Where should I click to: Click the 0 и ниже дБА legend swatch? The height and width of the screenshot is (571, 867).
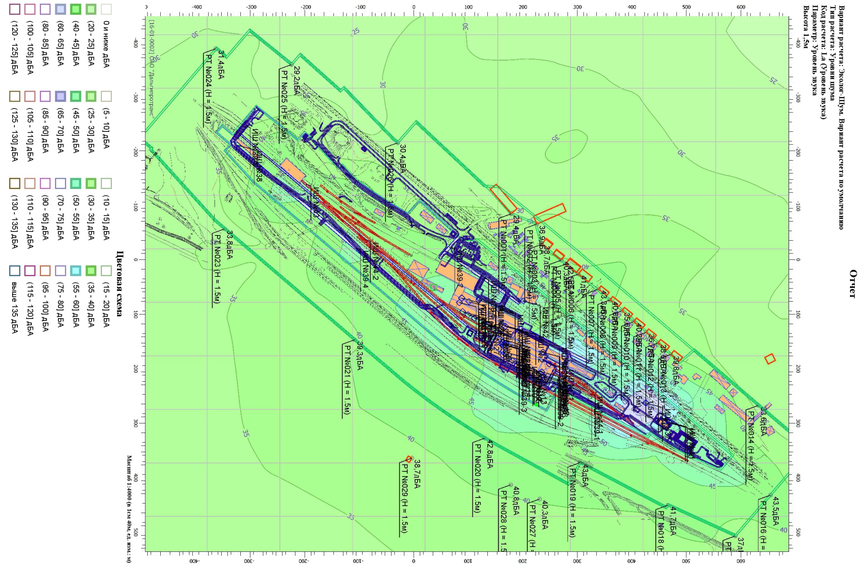(x=106, y=9)
